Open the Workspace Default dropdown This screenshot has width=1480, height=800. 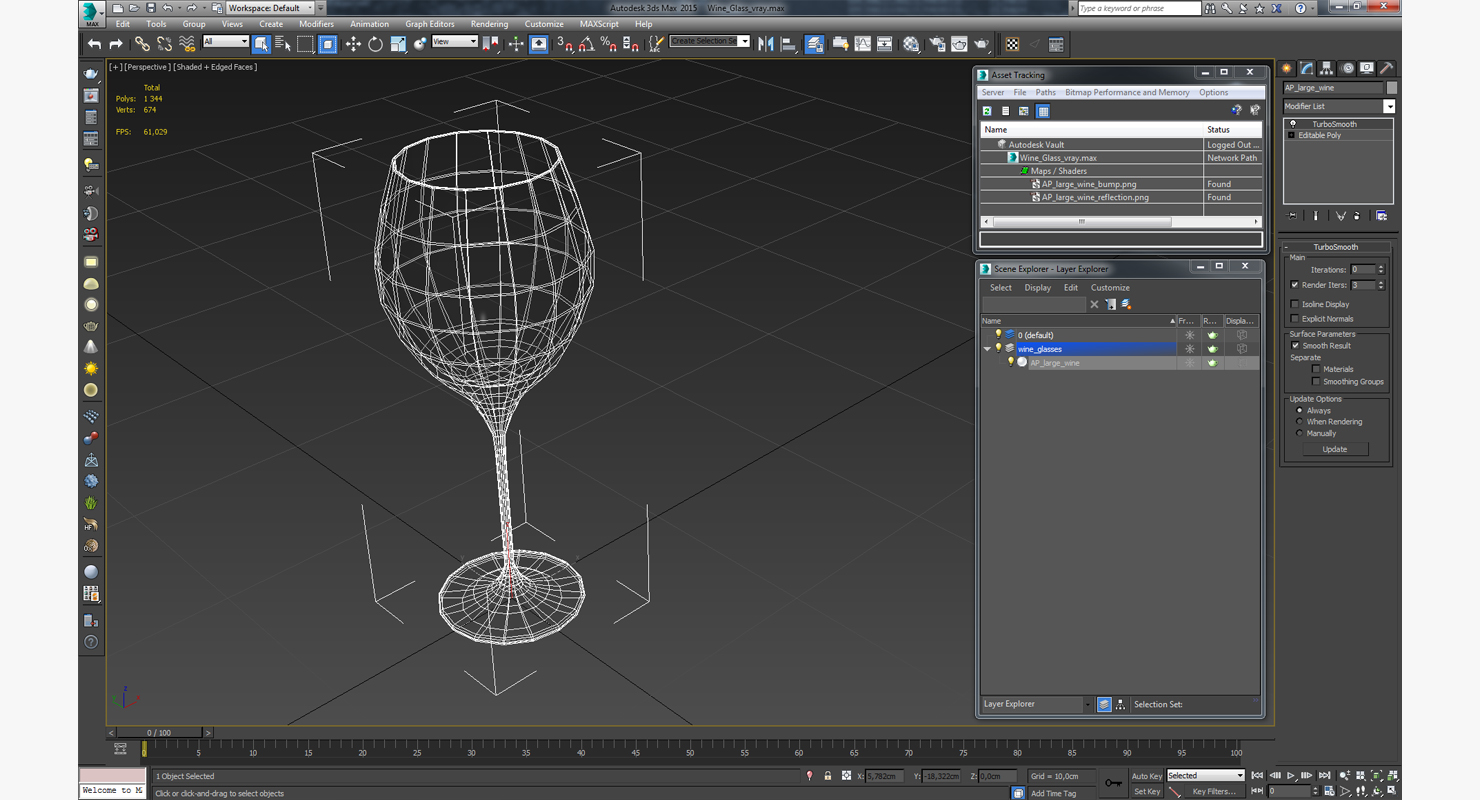[270, 8]
